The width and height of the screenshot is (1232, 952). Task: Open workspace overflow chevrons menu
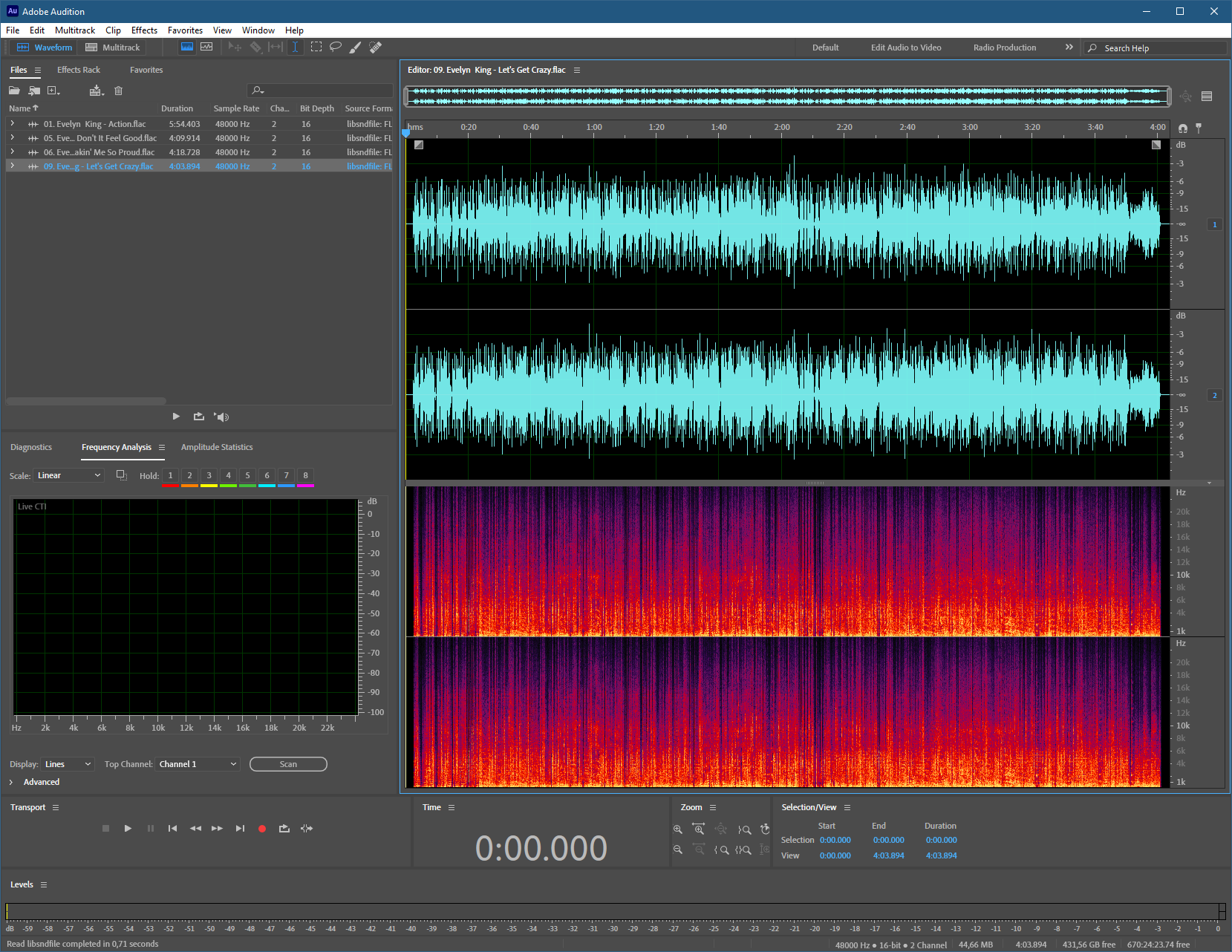(1069, 47)
